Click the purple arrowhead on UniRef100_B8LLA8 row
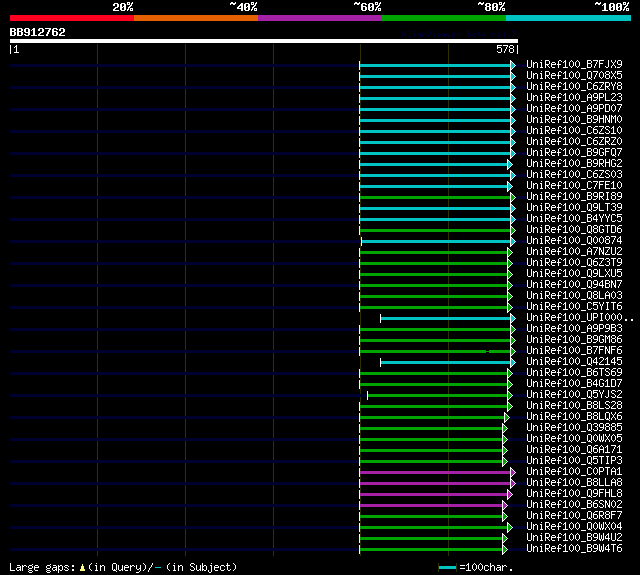The width and height of the screenshot is (640, 575). coord(513,484)
